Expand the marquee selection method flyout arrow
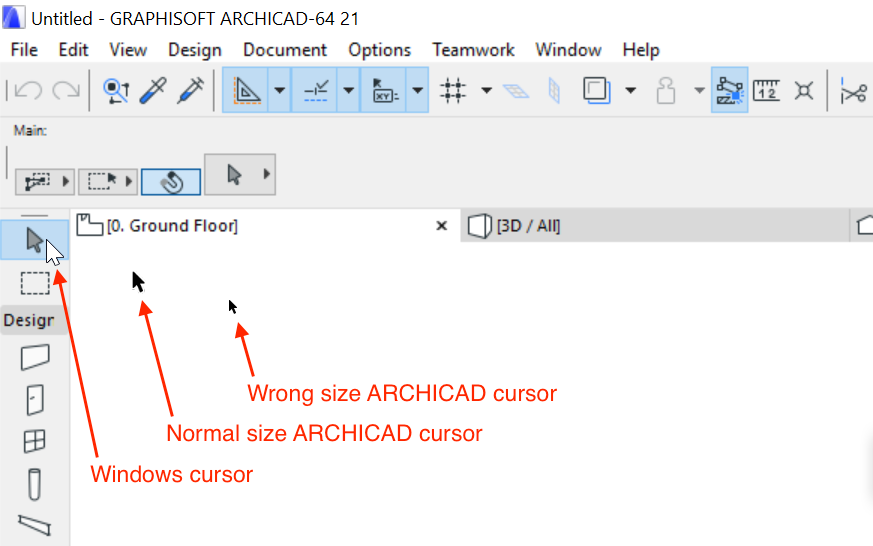The height and width of the screenshot is (546, 873). [129, 181]
